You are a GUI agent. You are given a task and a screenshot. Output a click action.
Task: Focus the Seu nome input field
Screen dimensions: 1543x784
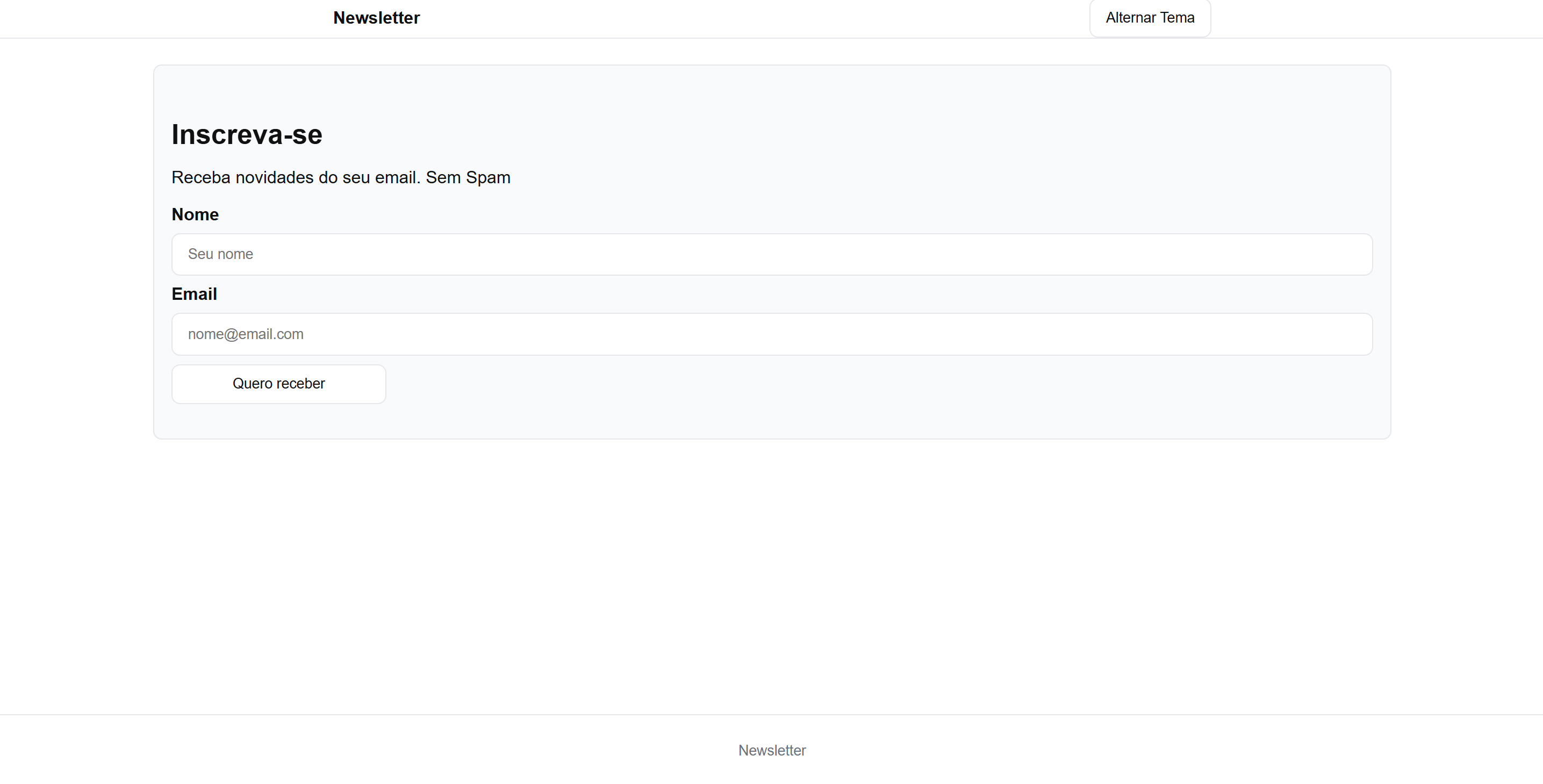coord(772,255)
